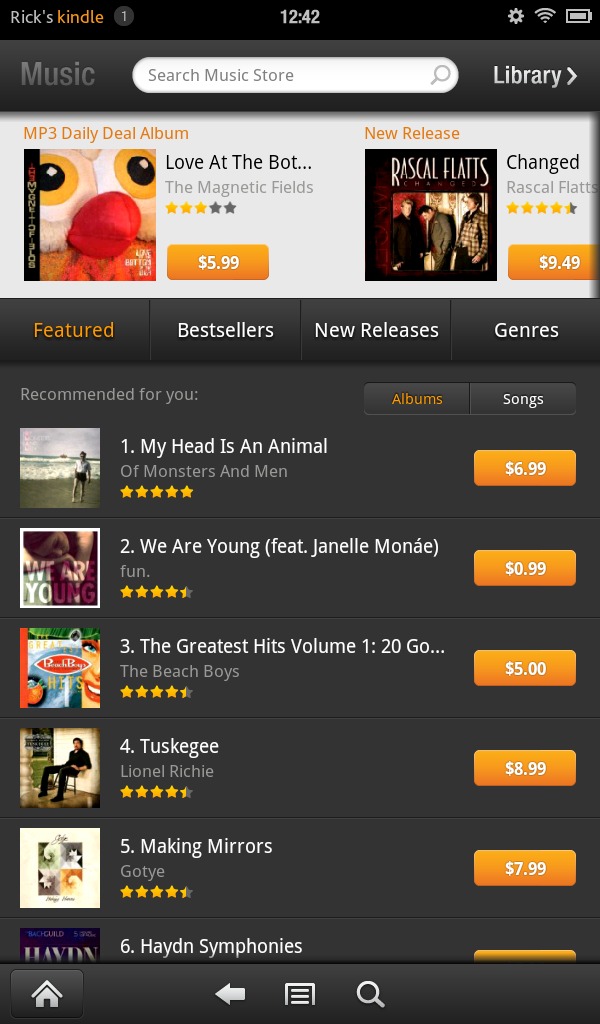Go back using the arrow icon

(230, 994)
